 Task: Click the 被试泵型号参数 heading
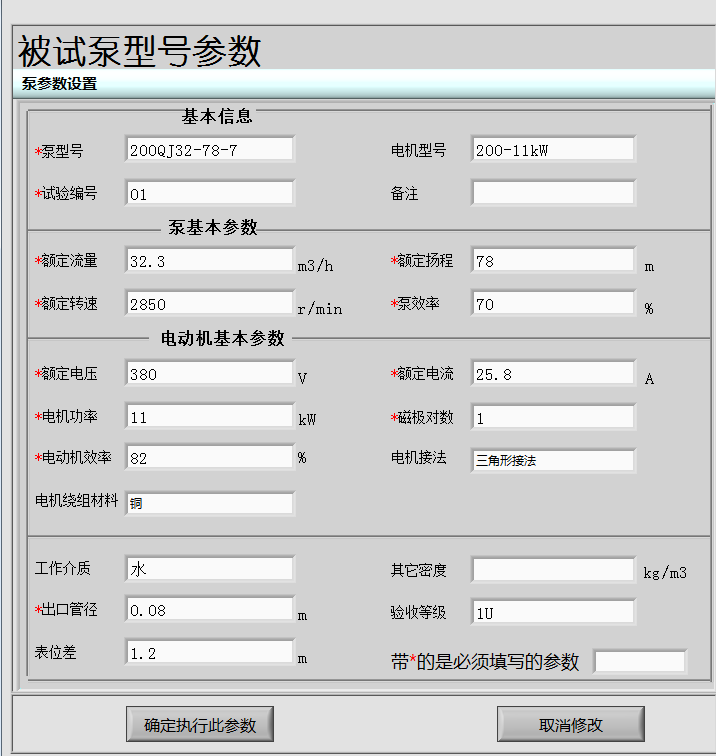140,51
